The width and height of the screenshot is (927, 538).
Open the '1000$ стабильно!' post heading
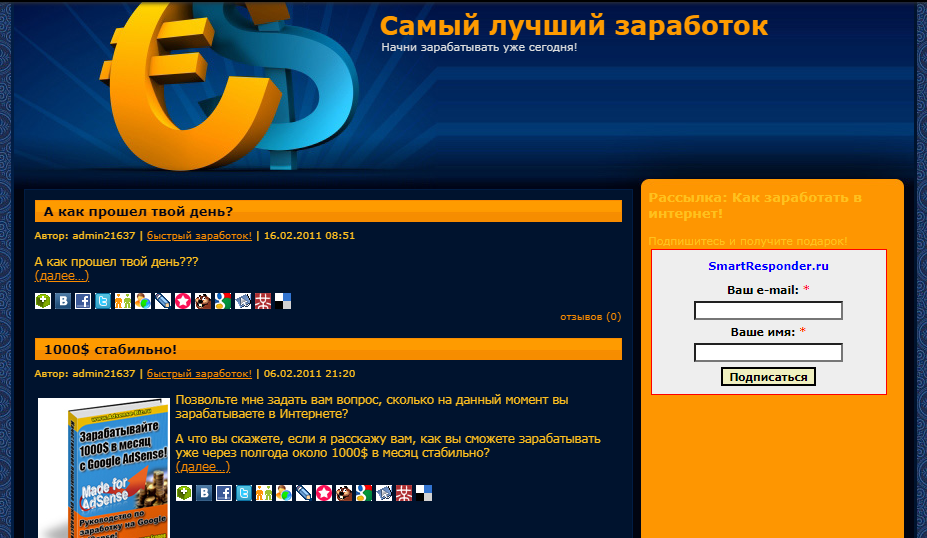click(111, 349)
